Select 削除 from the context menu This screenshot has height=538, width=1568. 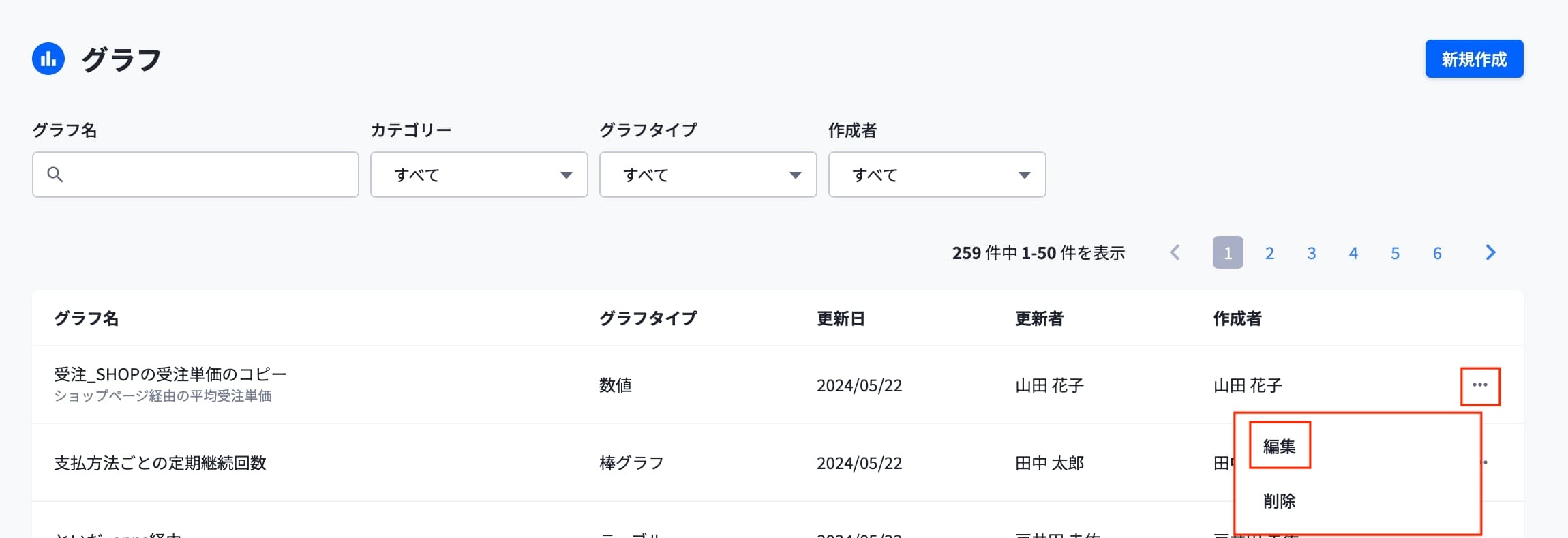(x=1280, y=501)
